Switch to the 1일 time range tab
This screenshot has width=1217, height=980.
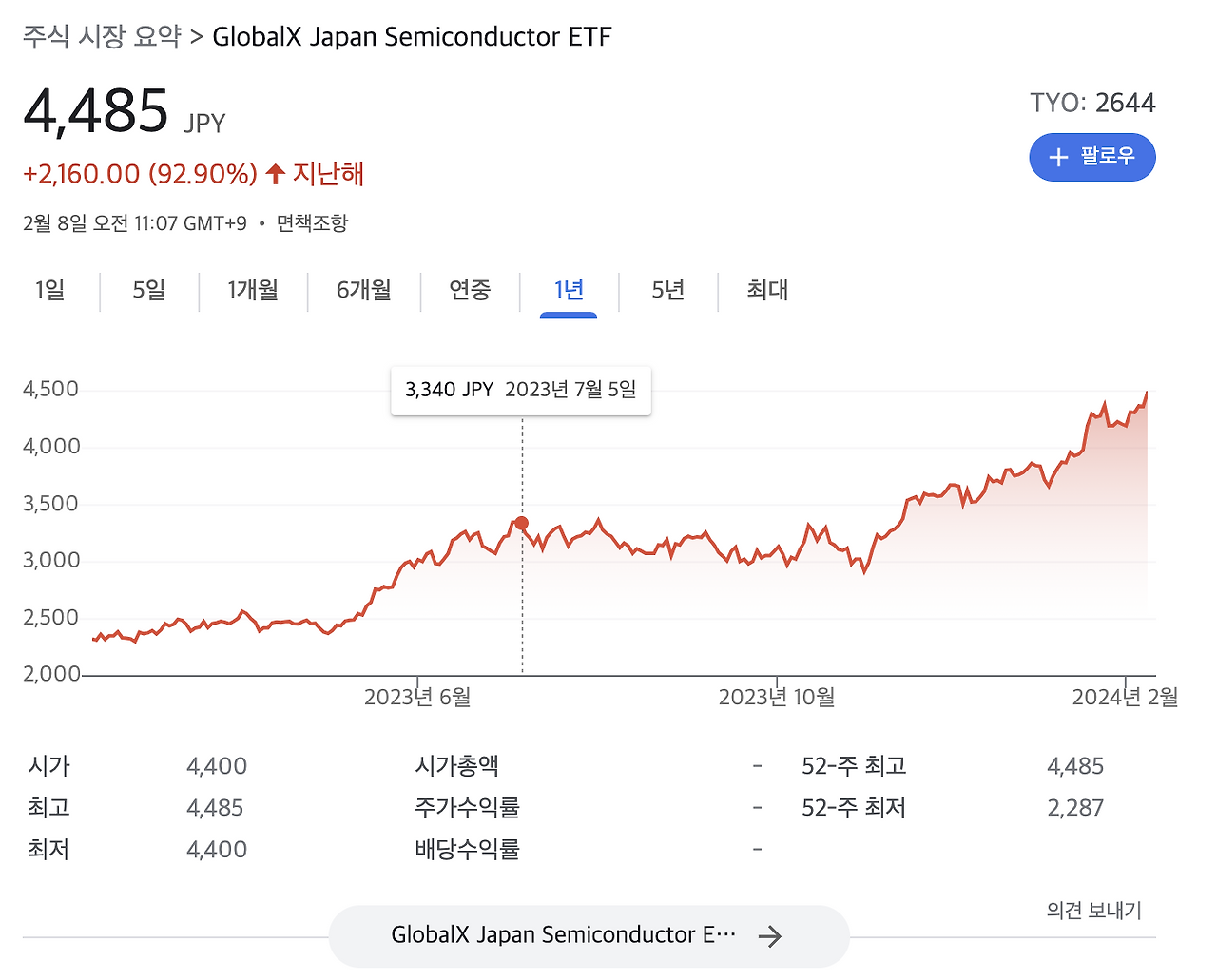click(x=51, y=291)
